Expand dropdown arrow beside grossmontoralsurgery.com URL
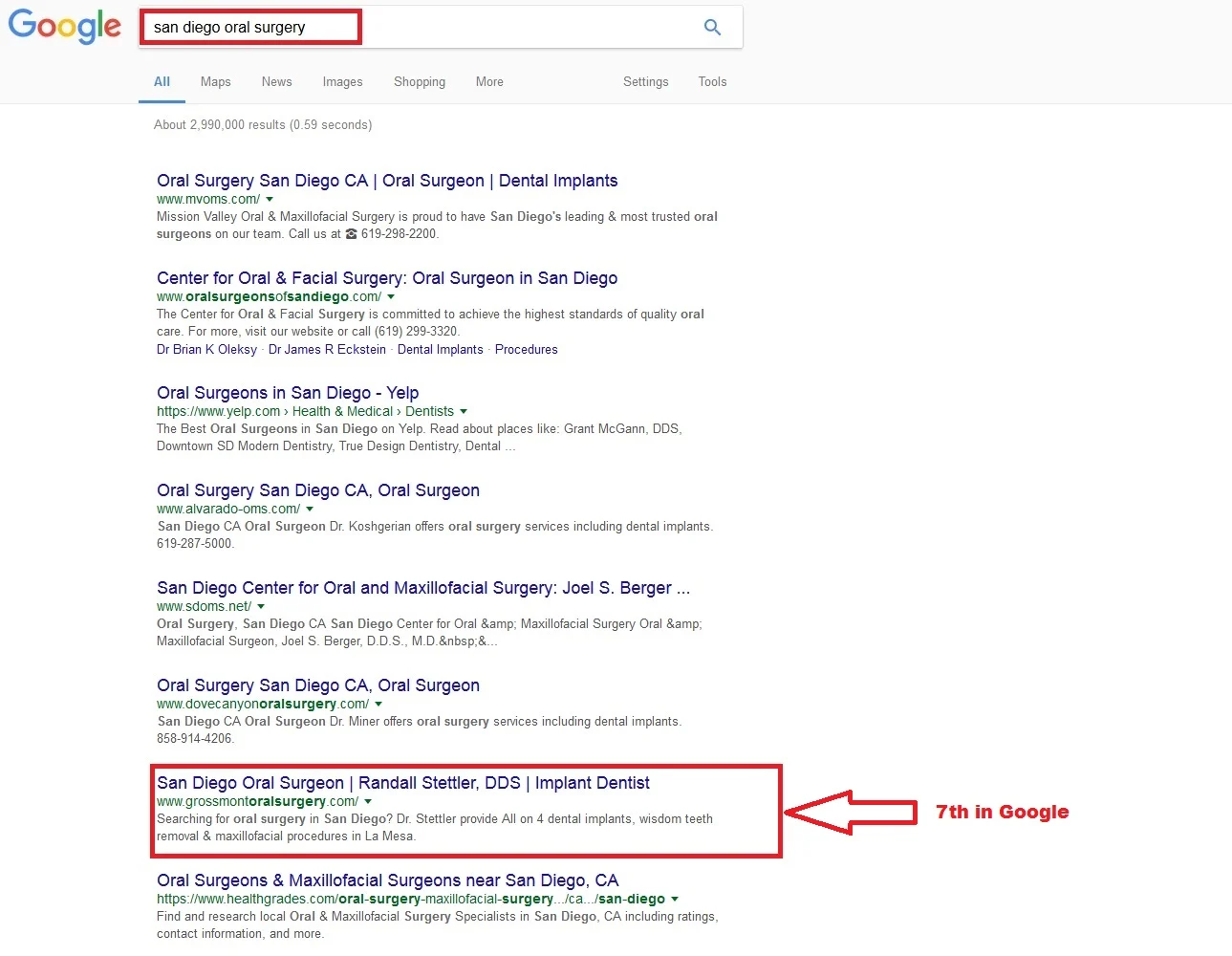This screenshot has height=956, width=1232. click(368, 802)
